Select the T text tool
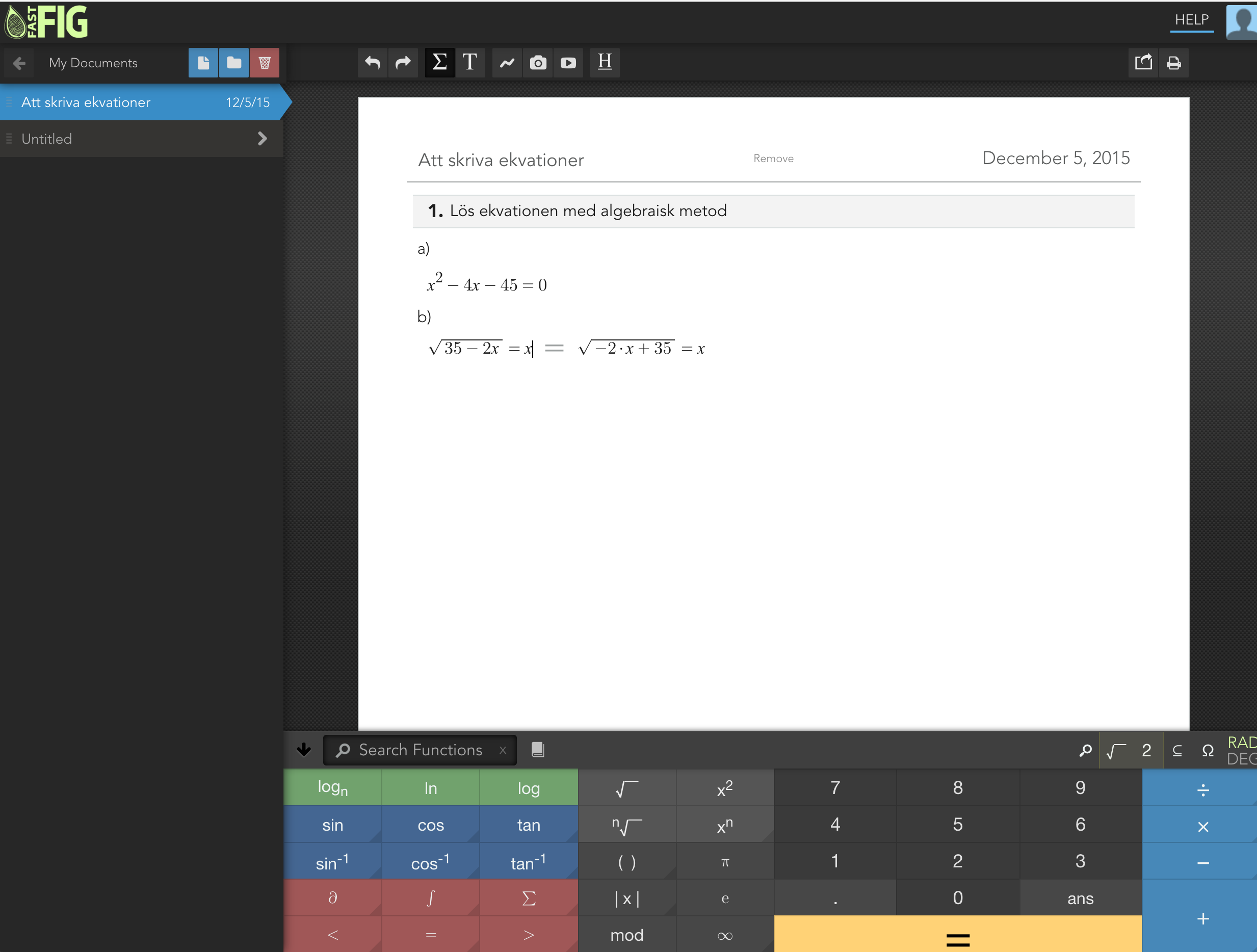The width and height of the screenshot is (1257, 952). (x=469, y=63)
